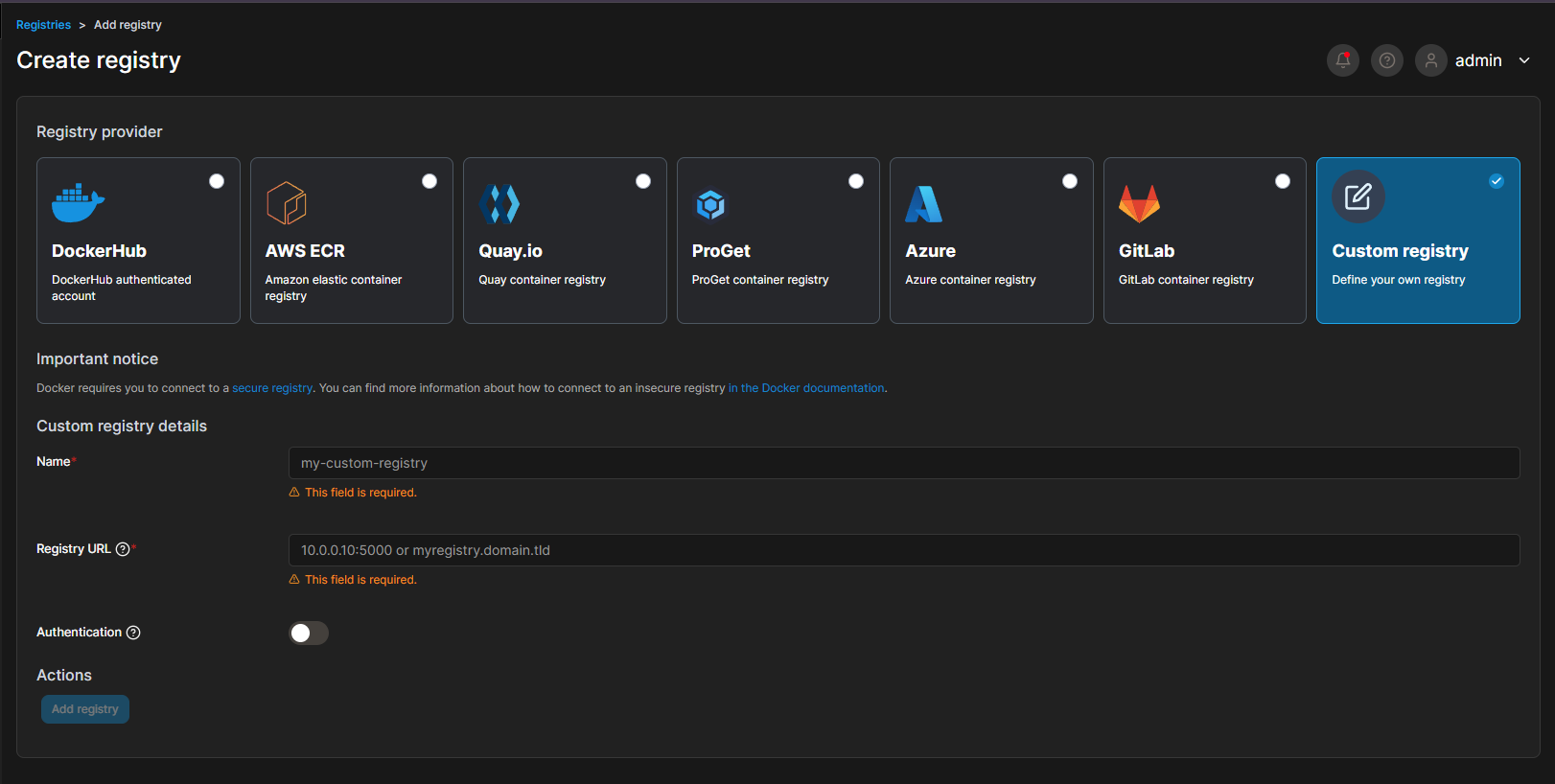Select the AWS ECR radio button
This screenshot has width=1555, height=784.
[x=429, y=181]
